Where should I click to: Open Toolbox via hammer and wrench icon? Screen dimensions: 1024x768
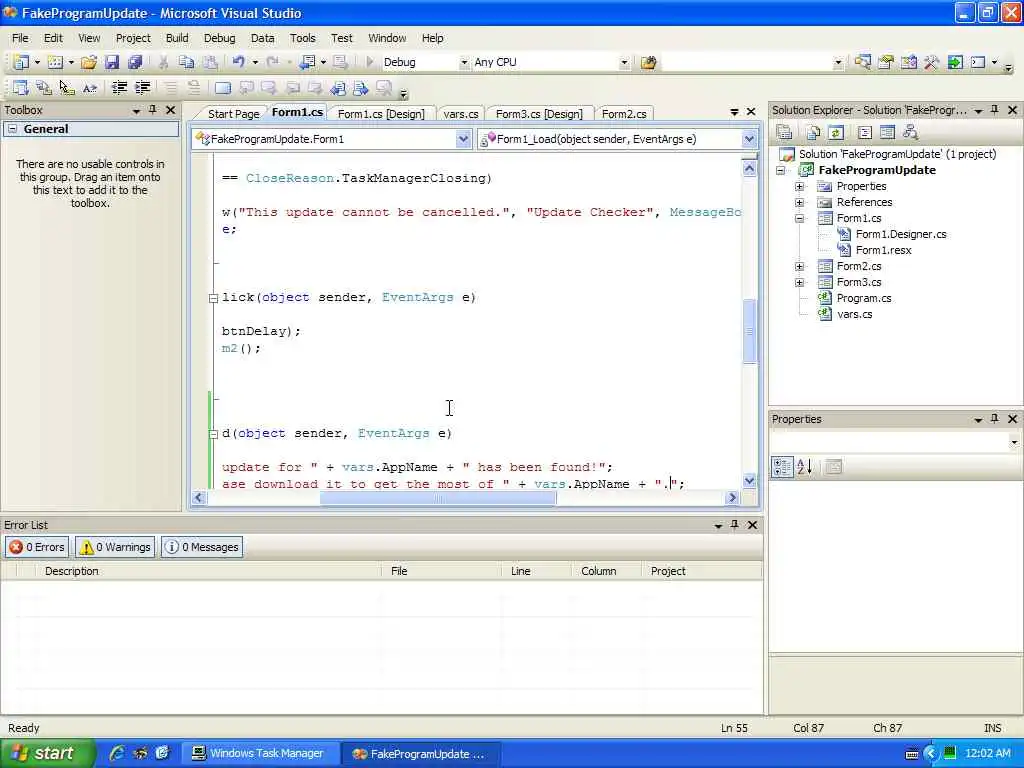point(932,62)
